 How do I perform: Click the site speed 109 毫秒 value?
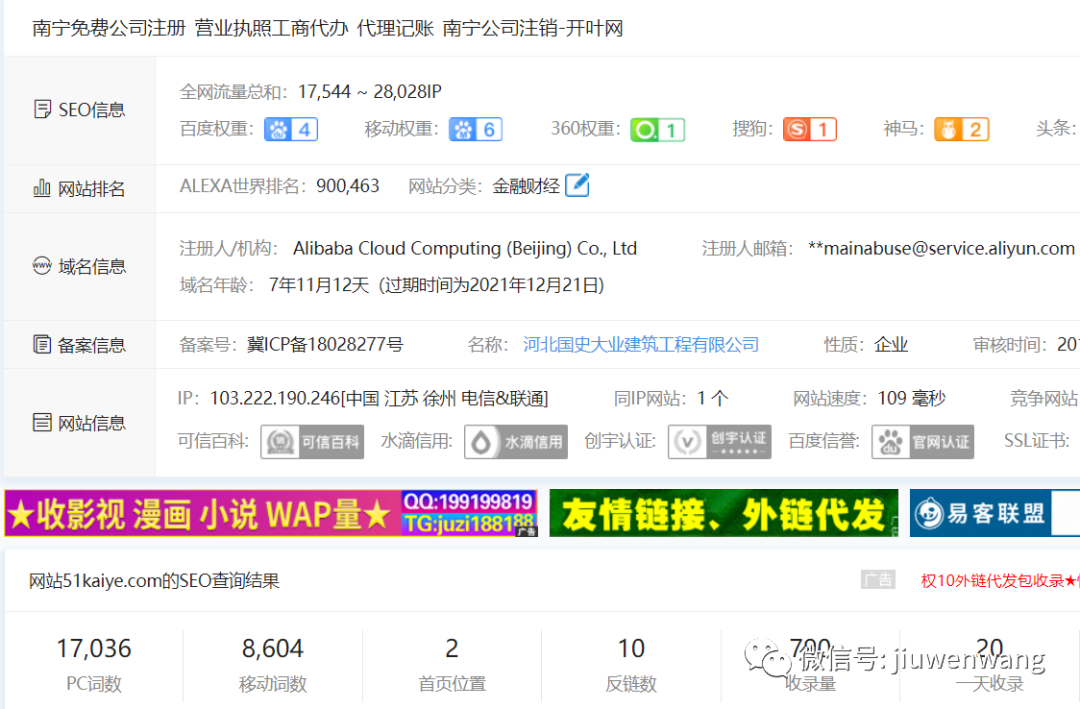click(x=912, y=398)
